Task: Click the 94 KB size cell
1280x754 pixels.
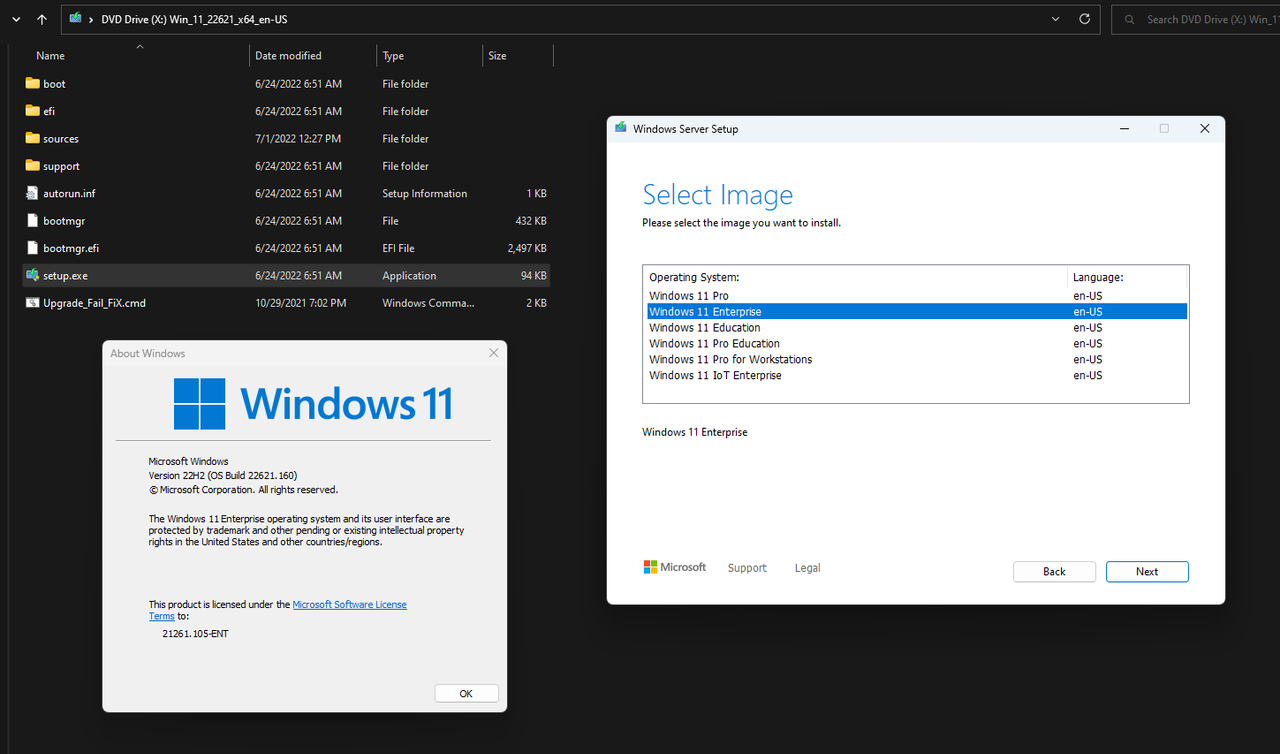Action: (534, 275)
